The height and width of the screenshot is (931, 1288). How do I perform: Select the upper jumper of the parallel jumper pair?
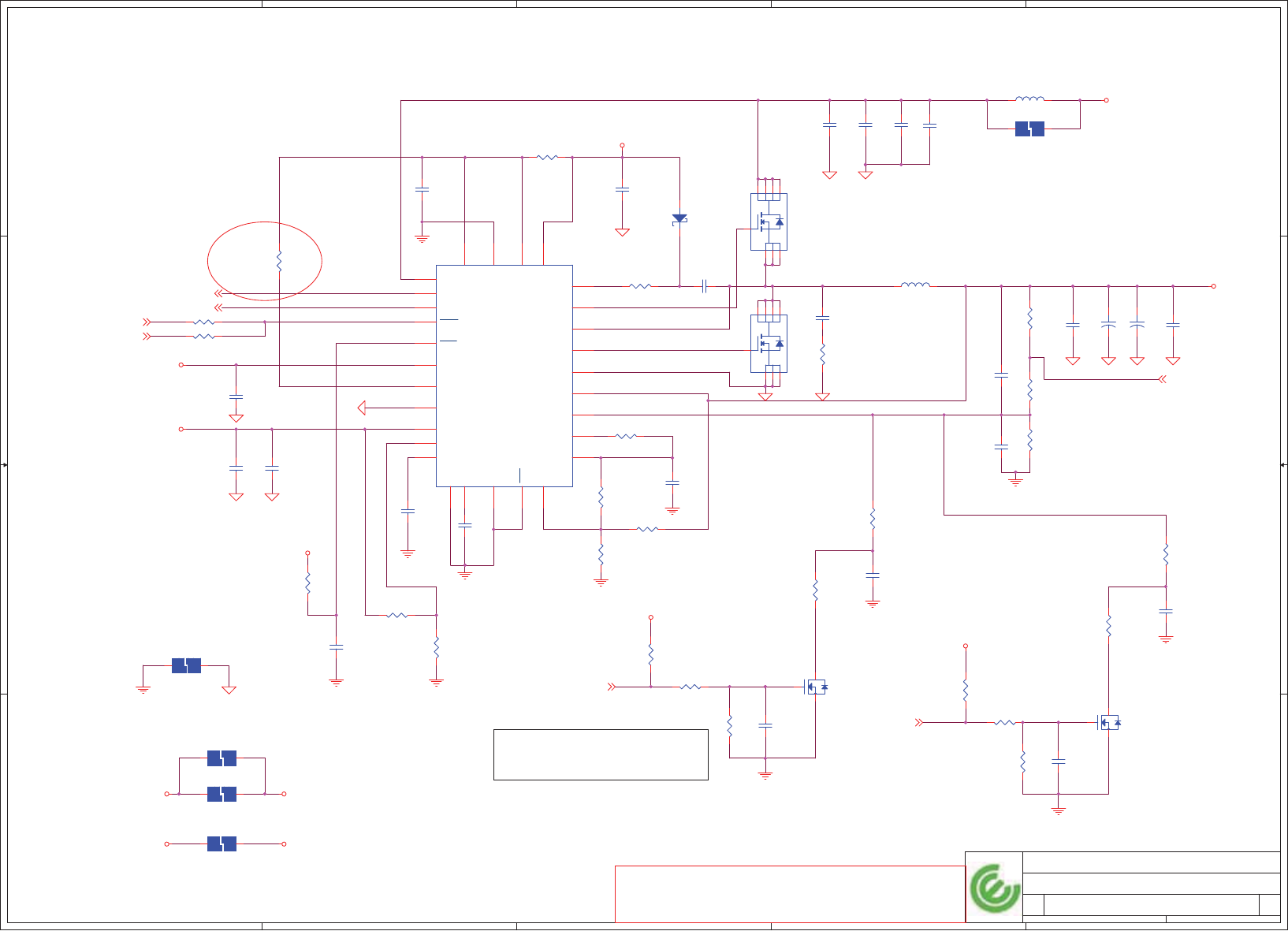click(x=221, y=758)
